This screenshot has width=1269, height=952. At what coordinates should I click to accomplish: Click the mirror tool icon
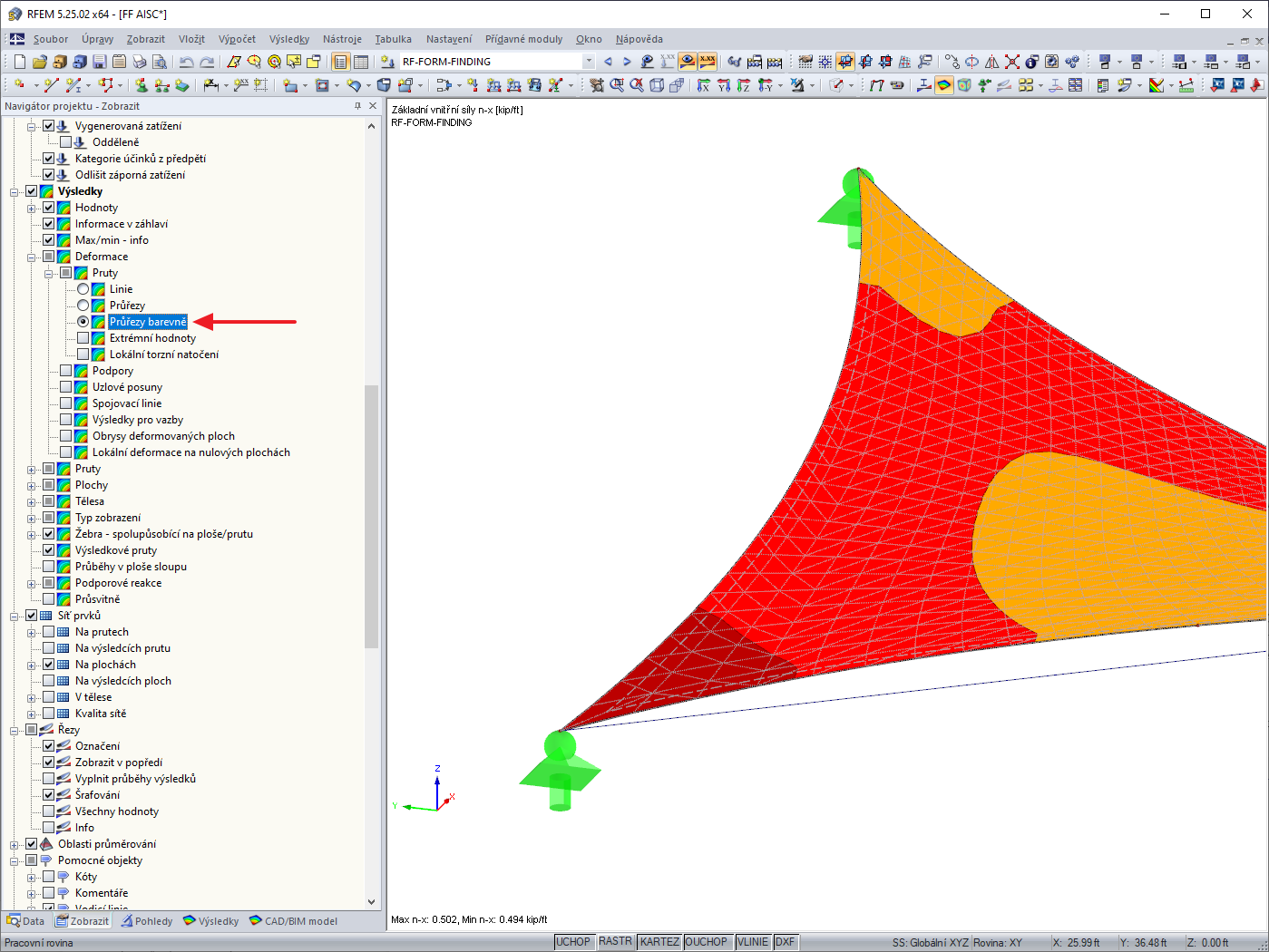tap(991, 62)
